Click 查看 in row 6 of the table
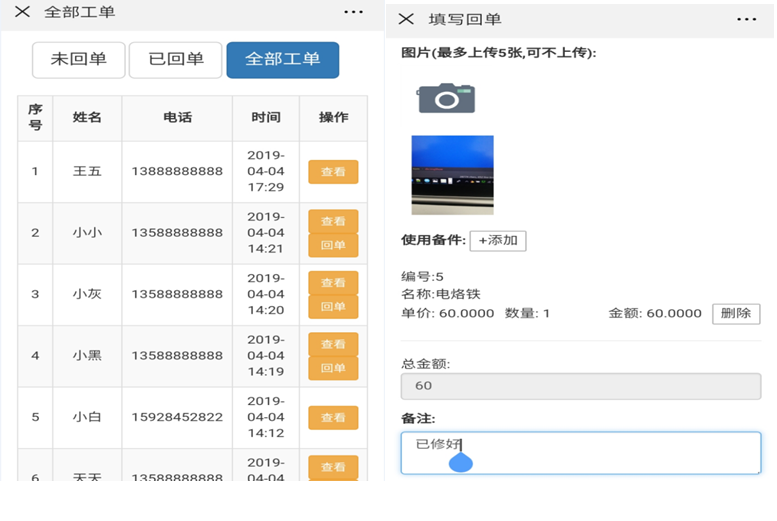This screenshot has height=521, width=777. point(333,467)
